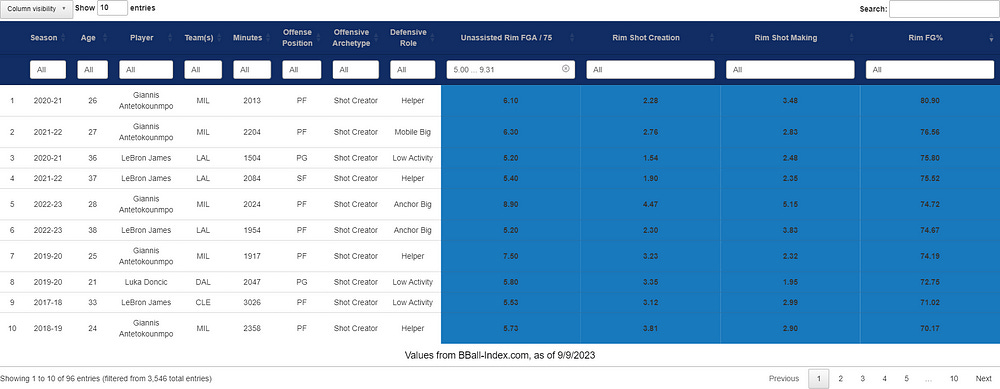Viewport: 1000px width, 389px height.
Task: Sort by Rim Shot Making header
Action: tap(786, 38)
